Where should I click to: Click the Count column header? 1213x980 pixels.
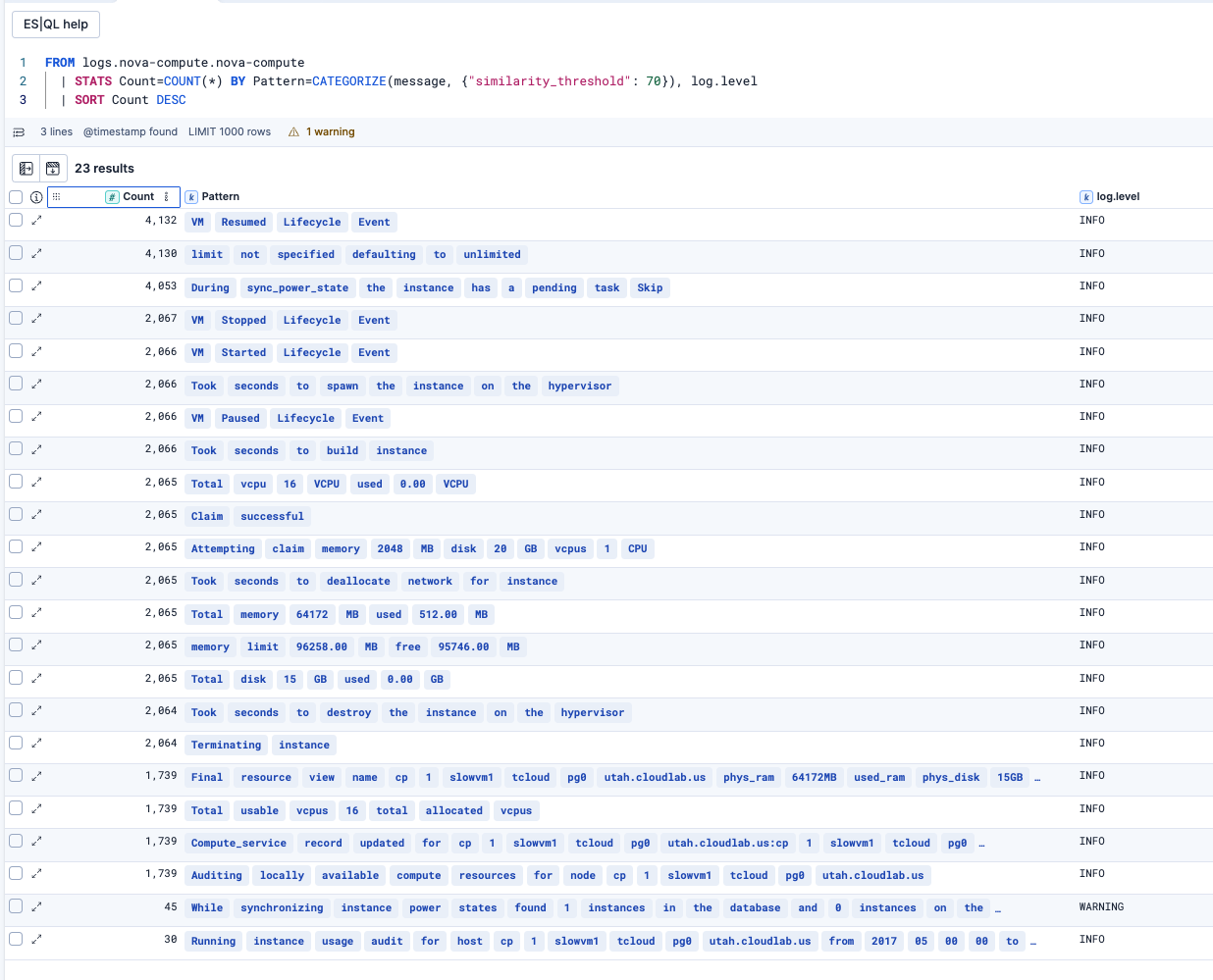click(114, 196)
